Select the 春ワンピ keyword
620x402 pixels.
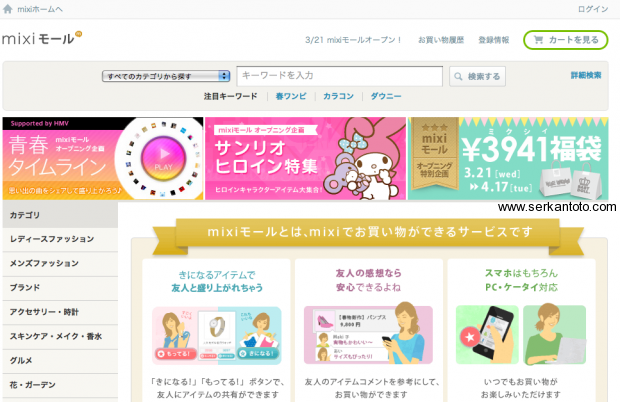291,96
